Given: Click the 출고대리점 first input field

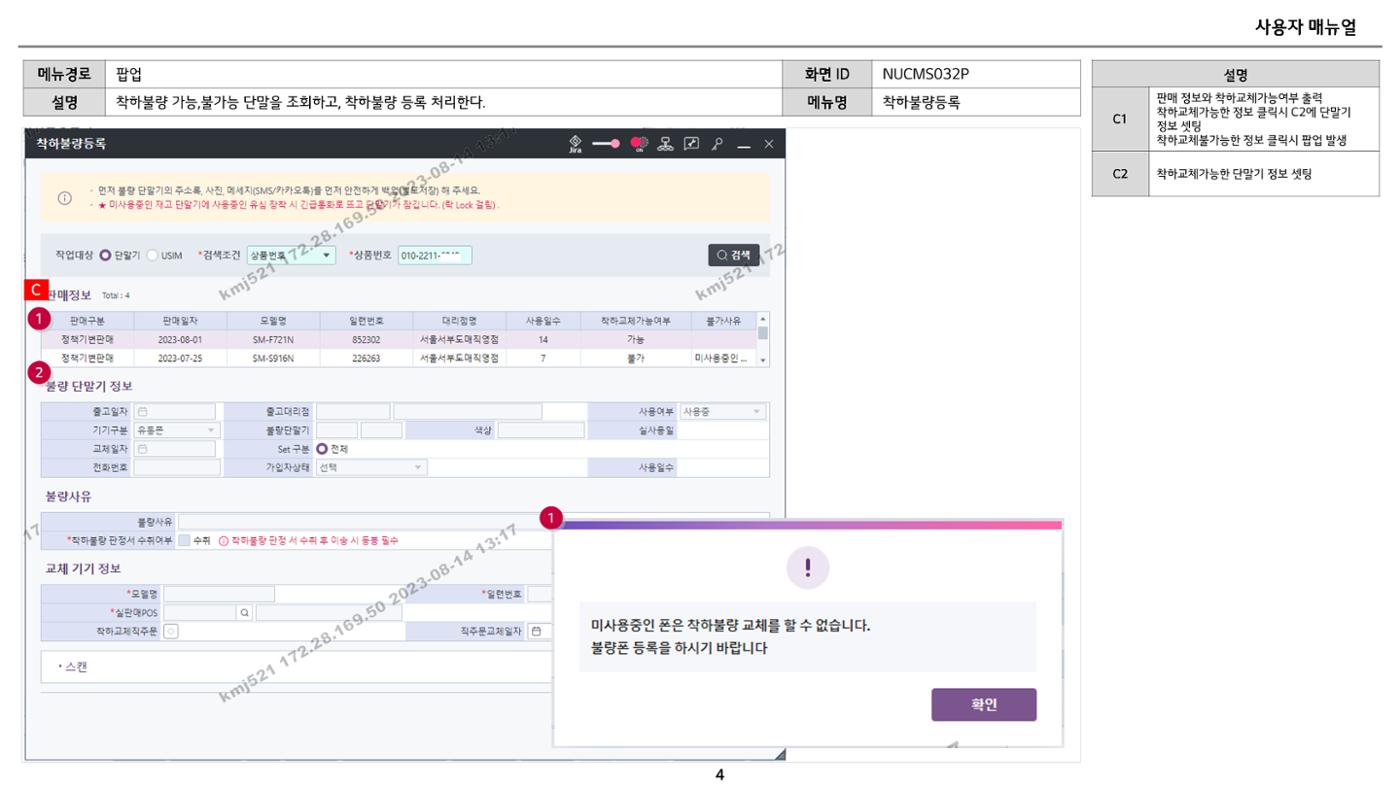Looking at the screenshot, I should click(353, 411).
